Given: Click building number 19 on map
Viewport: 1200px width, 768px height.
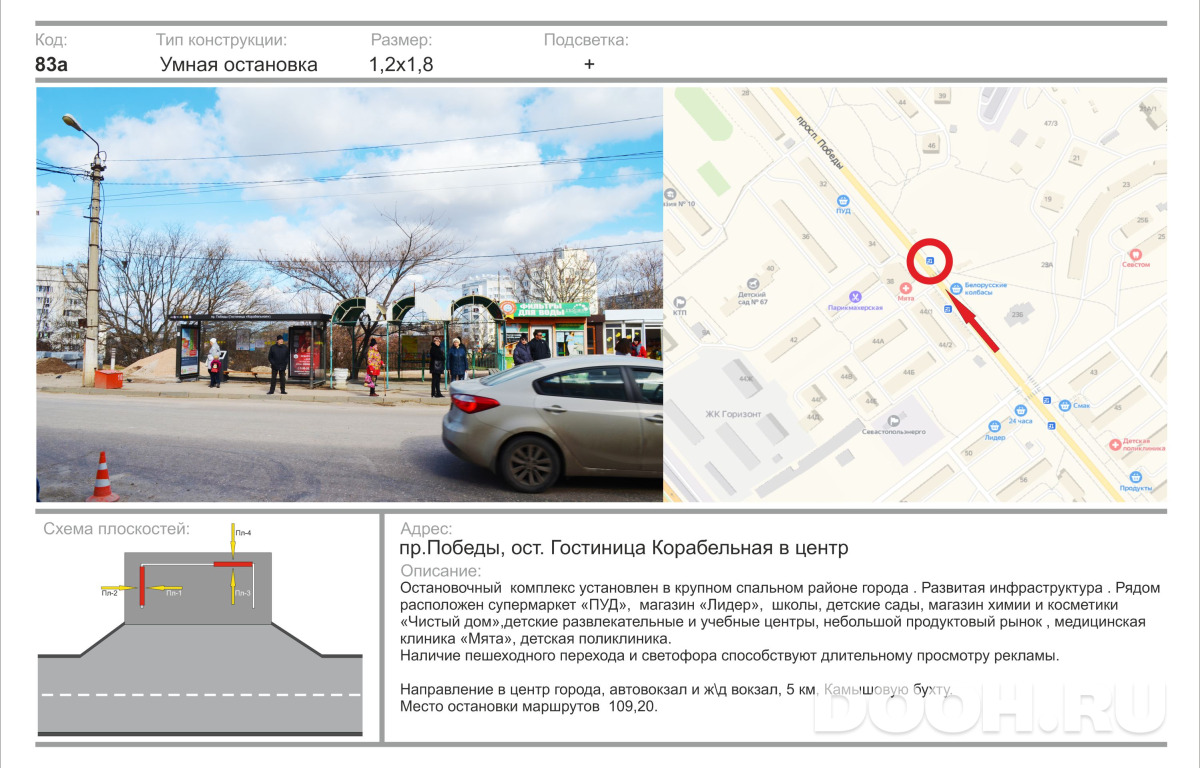Looking at the screenshot, I should click(x=1048, y=199).
